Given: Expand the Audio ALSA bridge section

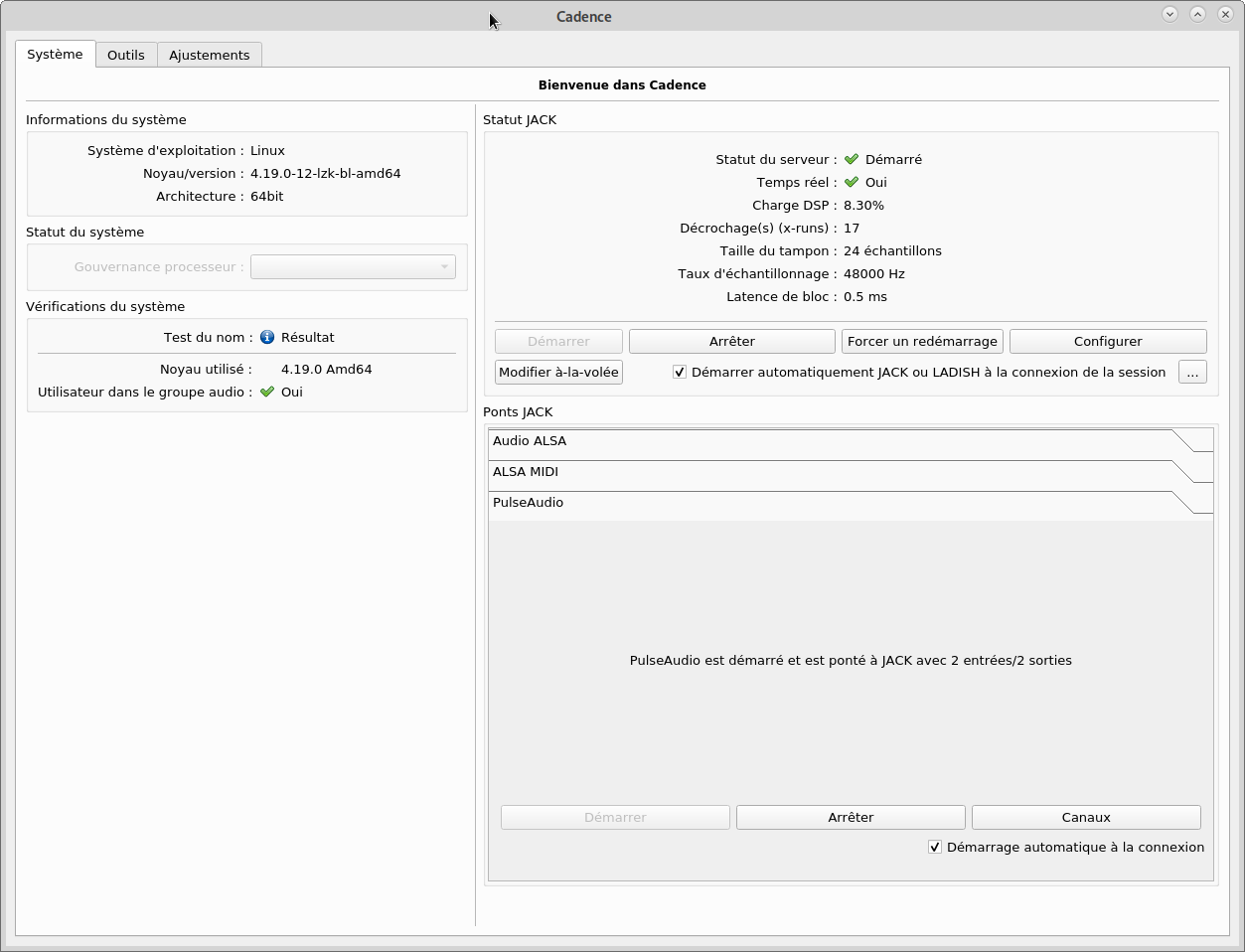Looking at the screenshot, I should pyautogui.click(x=851, y=441).
